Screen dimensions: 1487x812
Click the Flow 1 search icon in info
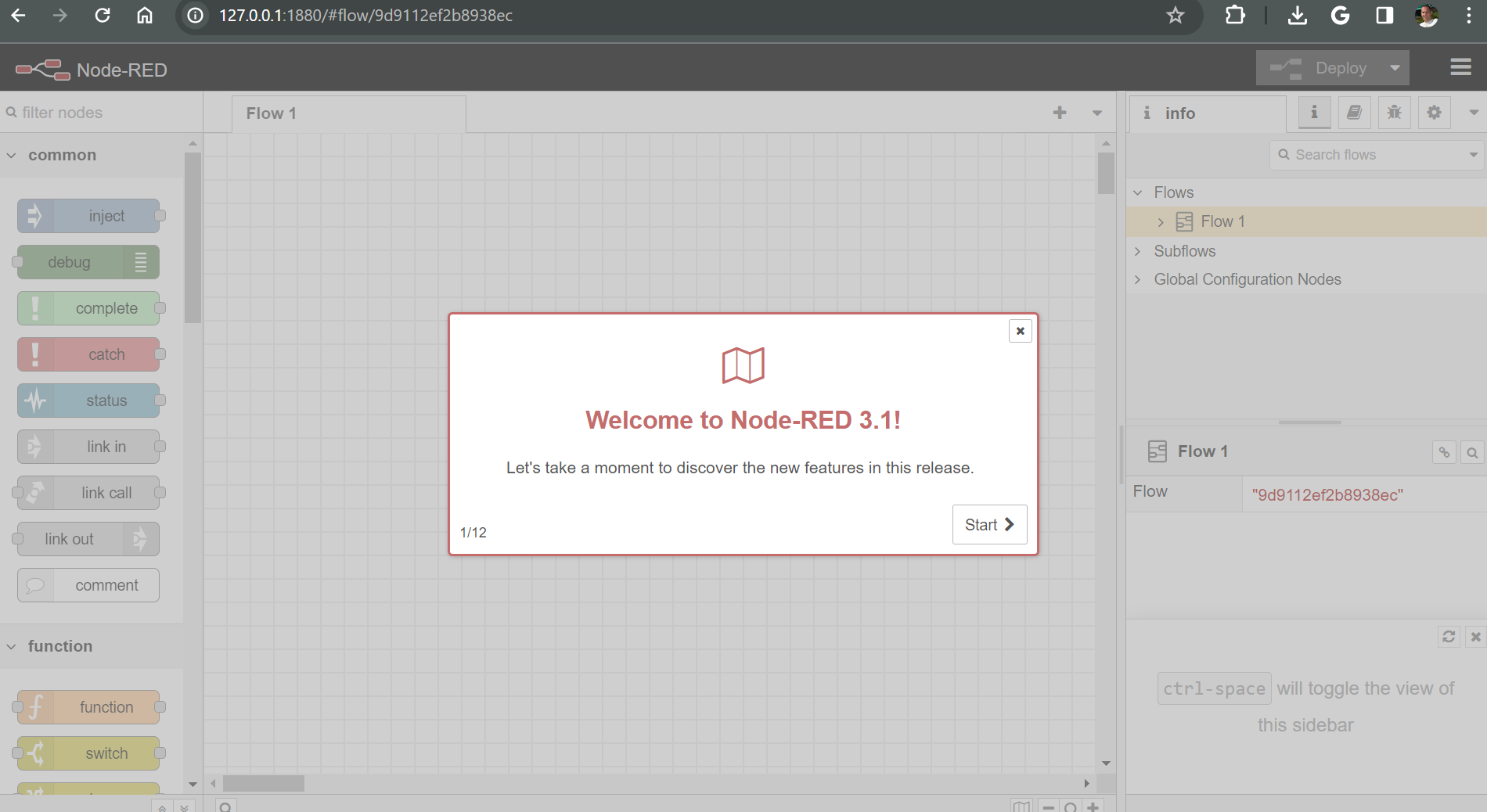click(1472, 452)
